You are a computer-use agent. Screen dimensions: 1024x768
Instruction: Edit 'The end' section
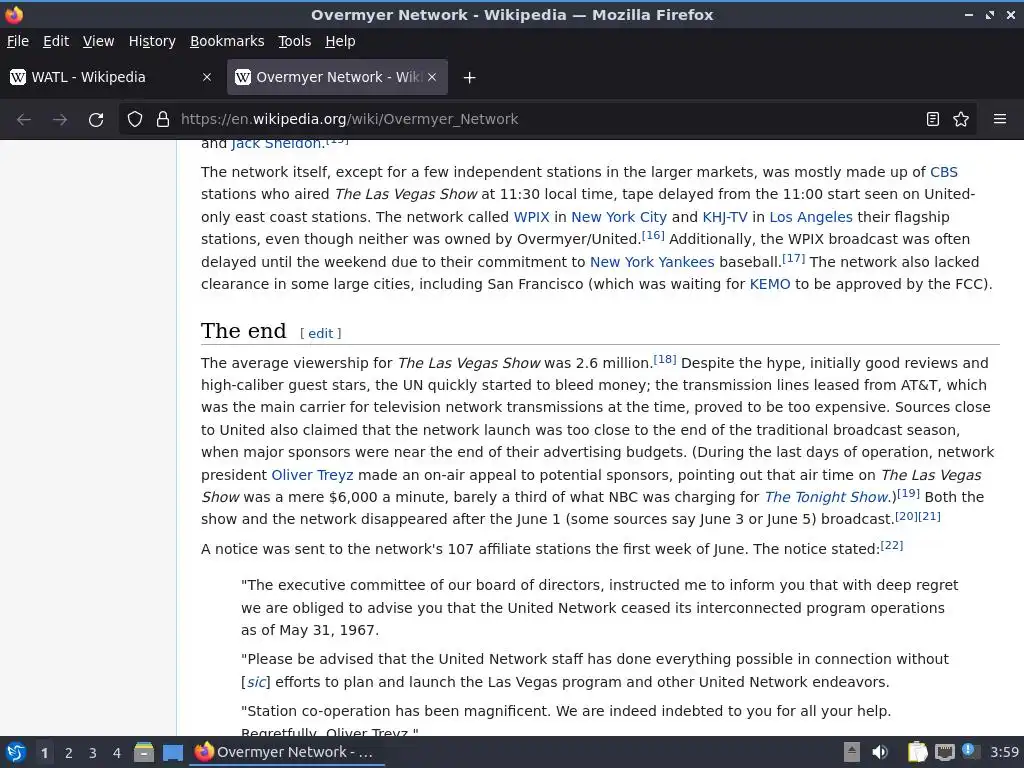click(x=321, y=334)
